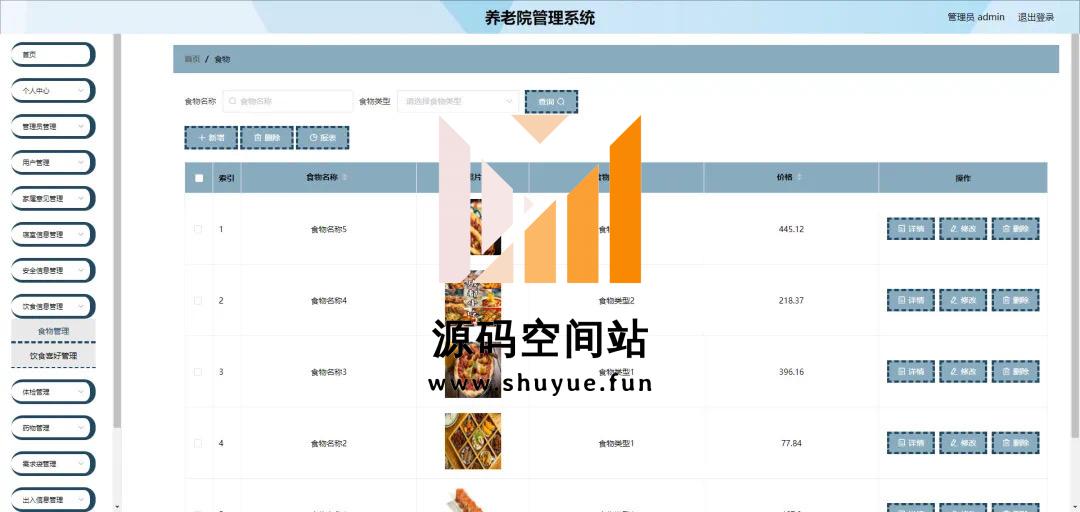Click the 食物类型2 cell
The height and width of the screenshot is (512, 1080).
pos(616,300)
